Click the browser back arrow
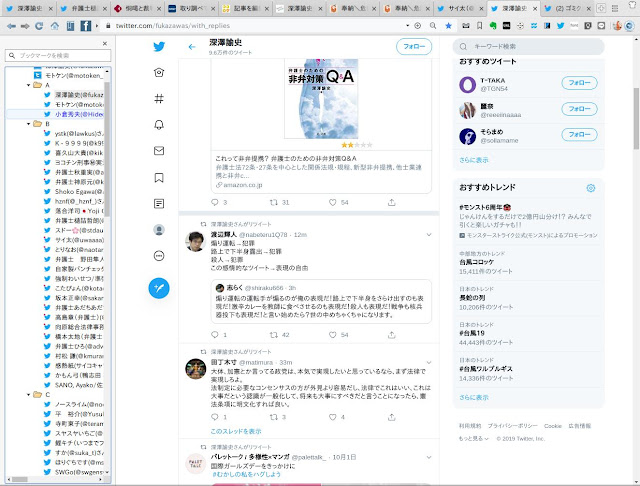This screenshot has height=486, width=640. (x=11, y=26)
